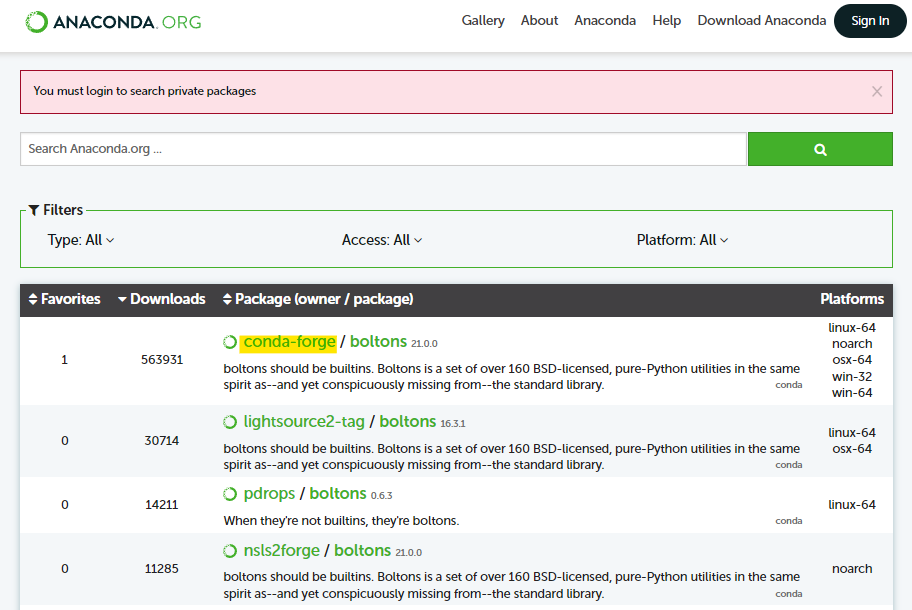Open the Gallery menu item
Viewport: 912px width, 610px height.
tap(483, 20)
